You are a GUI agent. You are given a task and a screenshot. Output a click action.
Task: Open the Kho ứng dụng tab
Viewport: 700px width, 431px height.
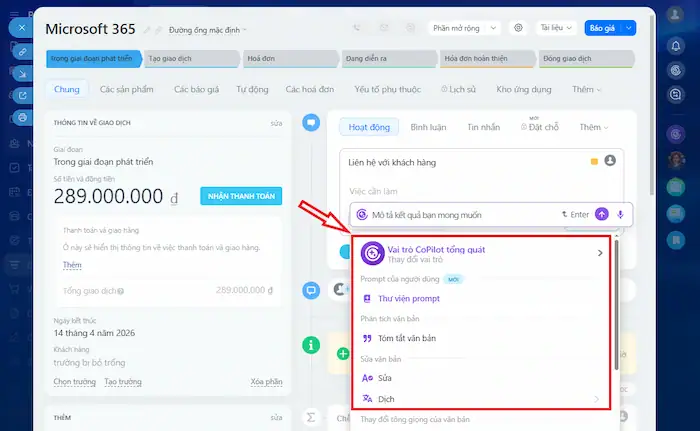click(524, 89)
